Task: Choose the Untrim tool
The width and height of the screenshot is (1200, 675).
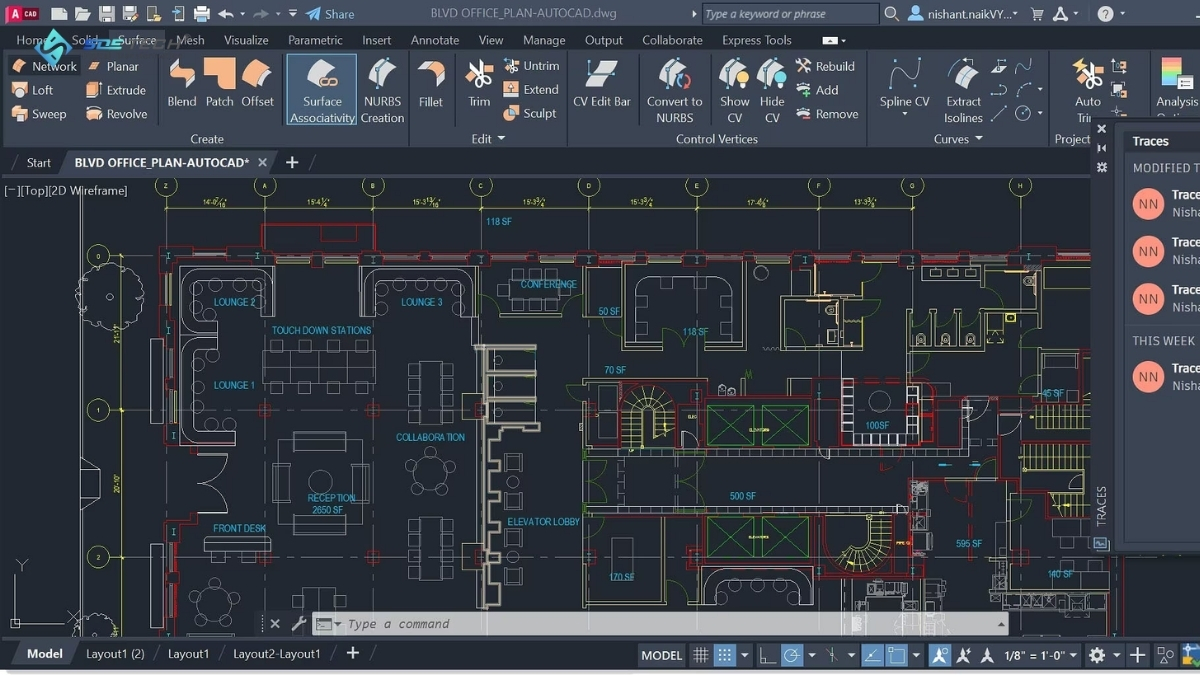Action: [x=531, y=65]
